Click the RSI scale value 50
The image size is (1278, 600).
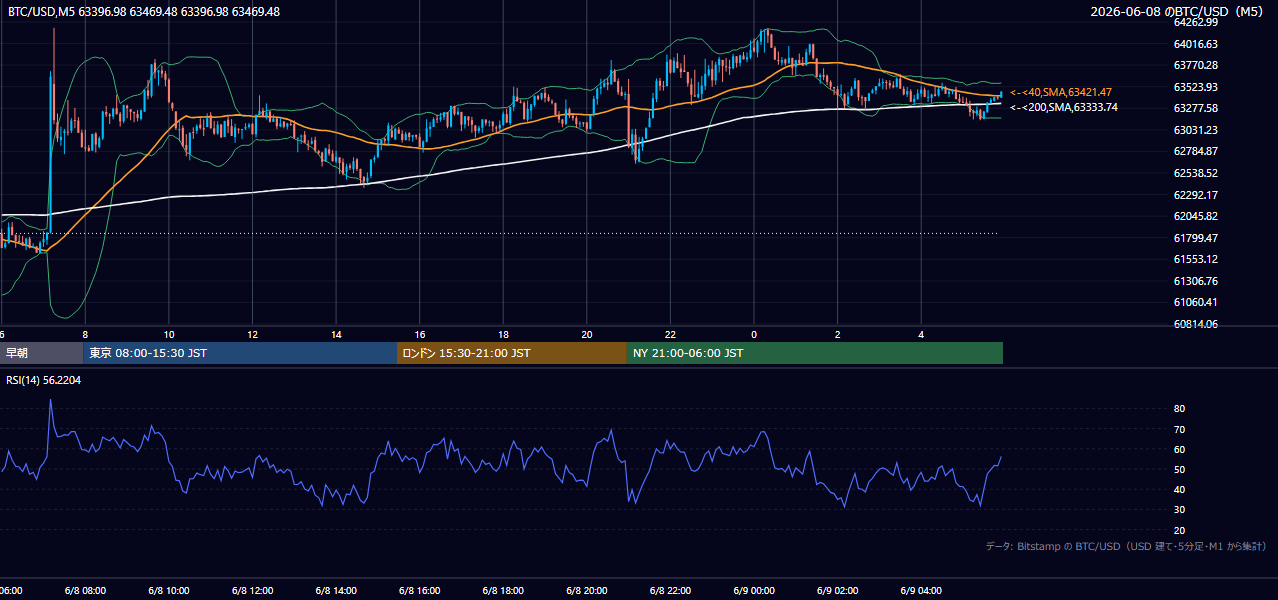[1179, 469]
